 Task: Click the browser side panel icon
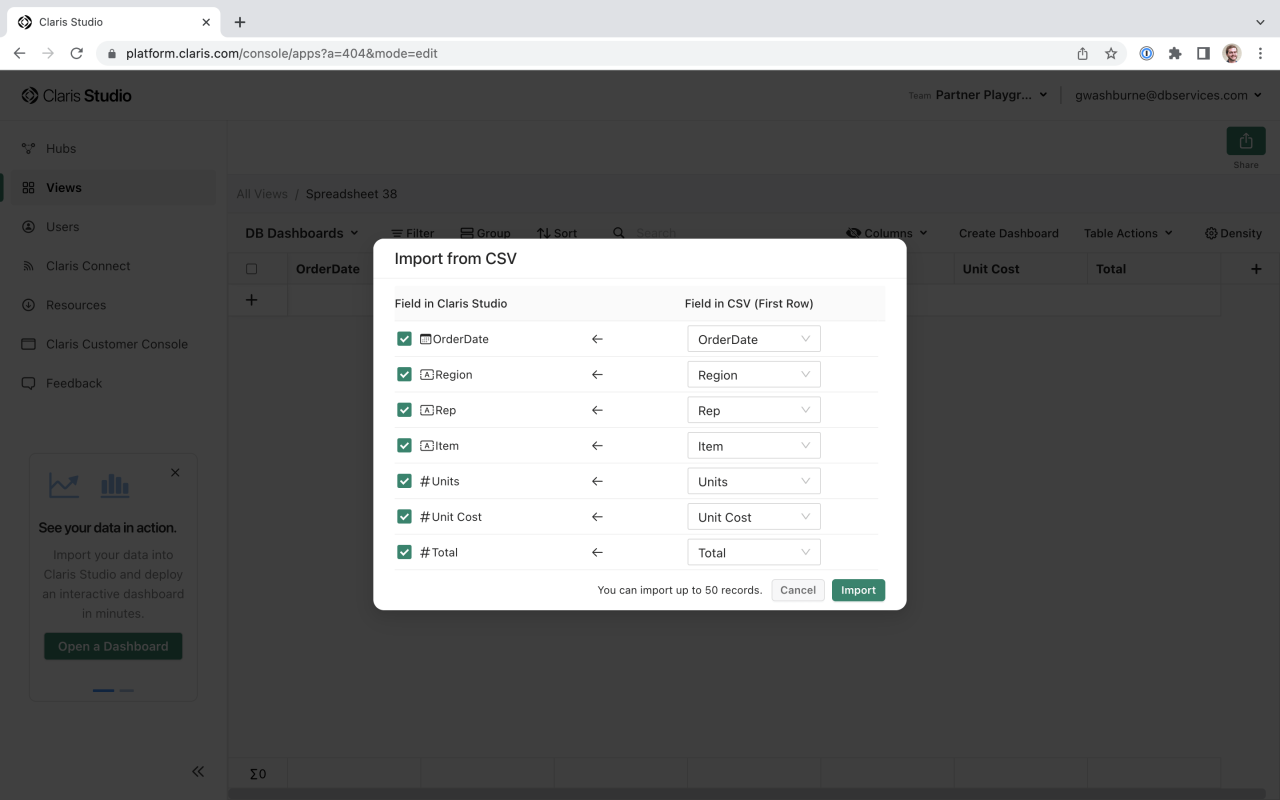click(x=1203, y=54)
